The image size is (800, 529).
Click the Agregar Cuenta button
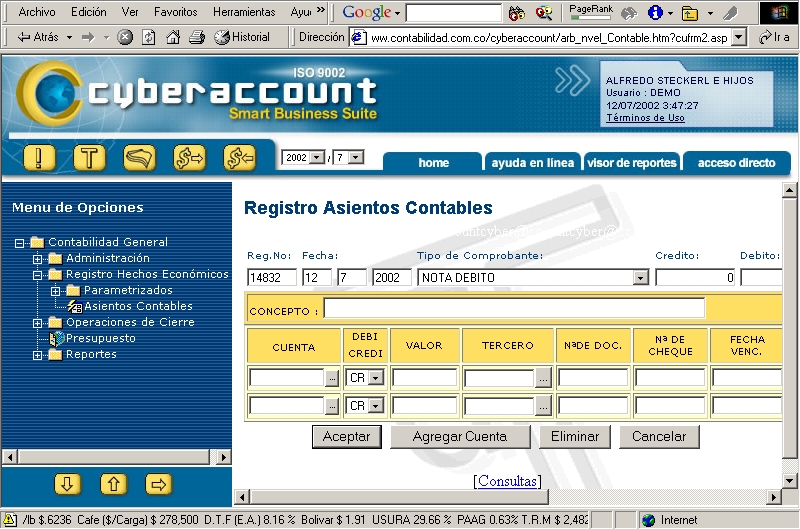[x=460, y=437]
